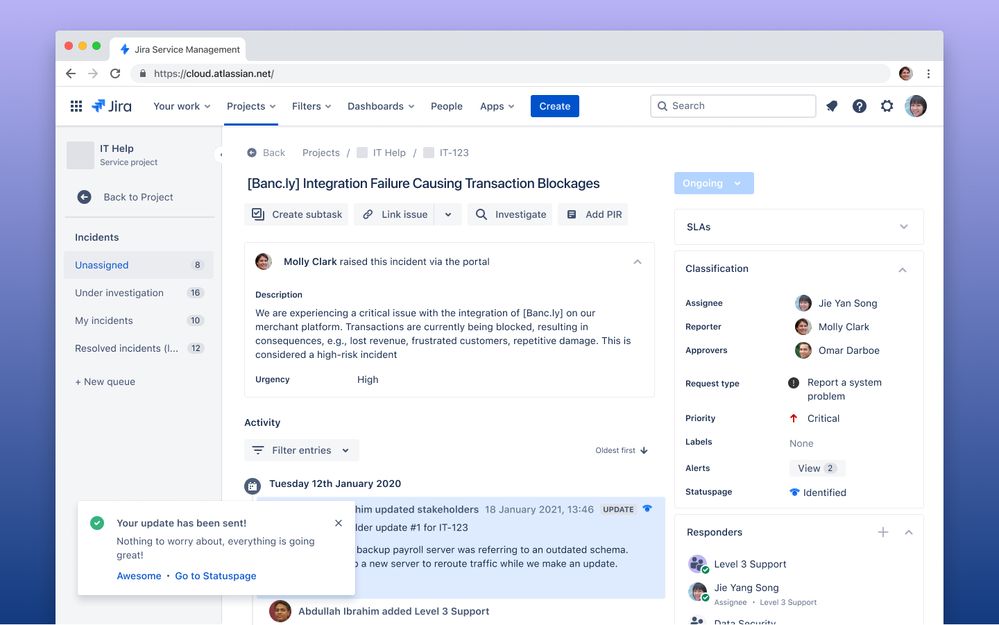Image resolution: width=999 pixels, height=625 pixels.
Task: Open the Help question mark icon
Action: (859, 106)
